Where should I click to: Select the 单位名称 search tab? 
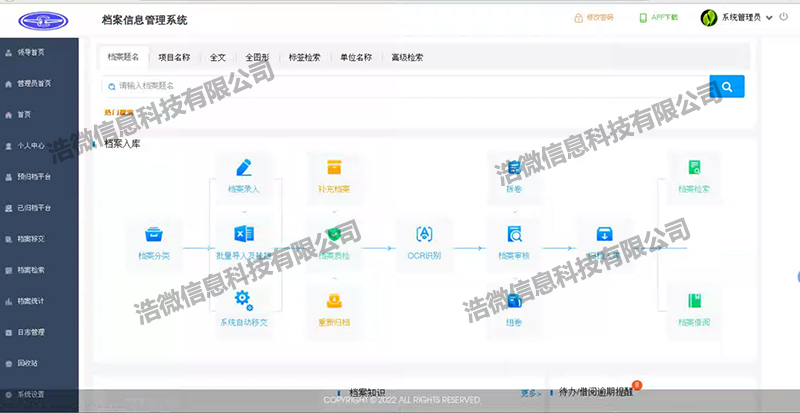click(x=356, y=58)
